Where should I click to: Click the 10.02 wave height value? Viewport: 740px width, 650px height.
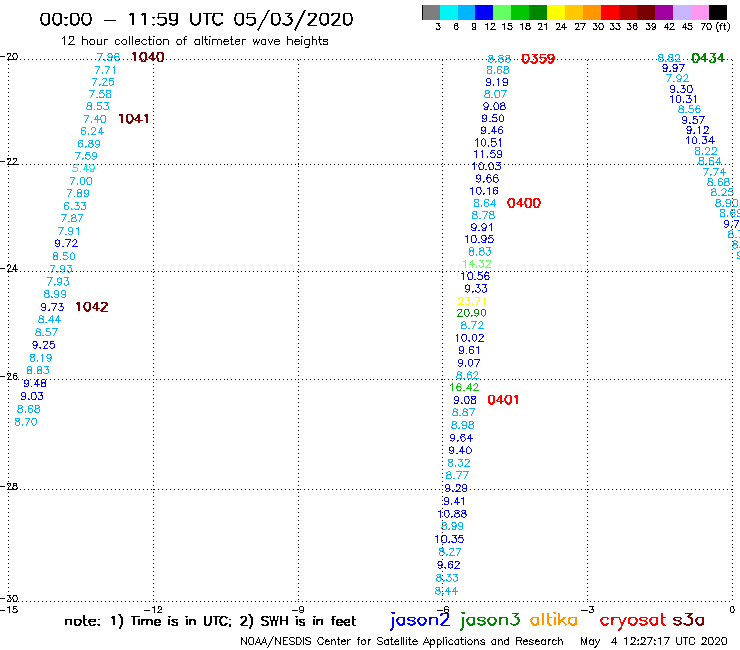470,338
